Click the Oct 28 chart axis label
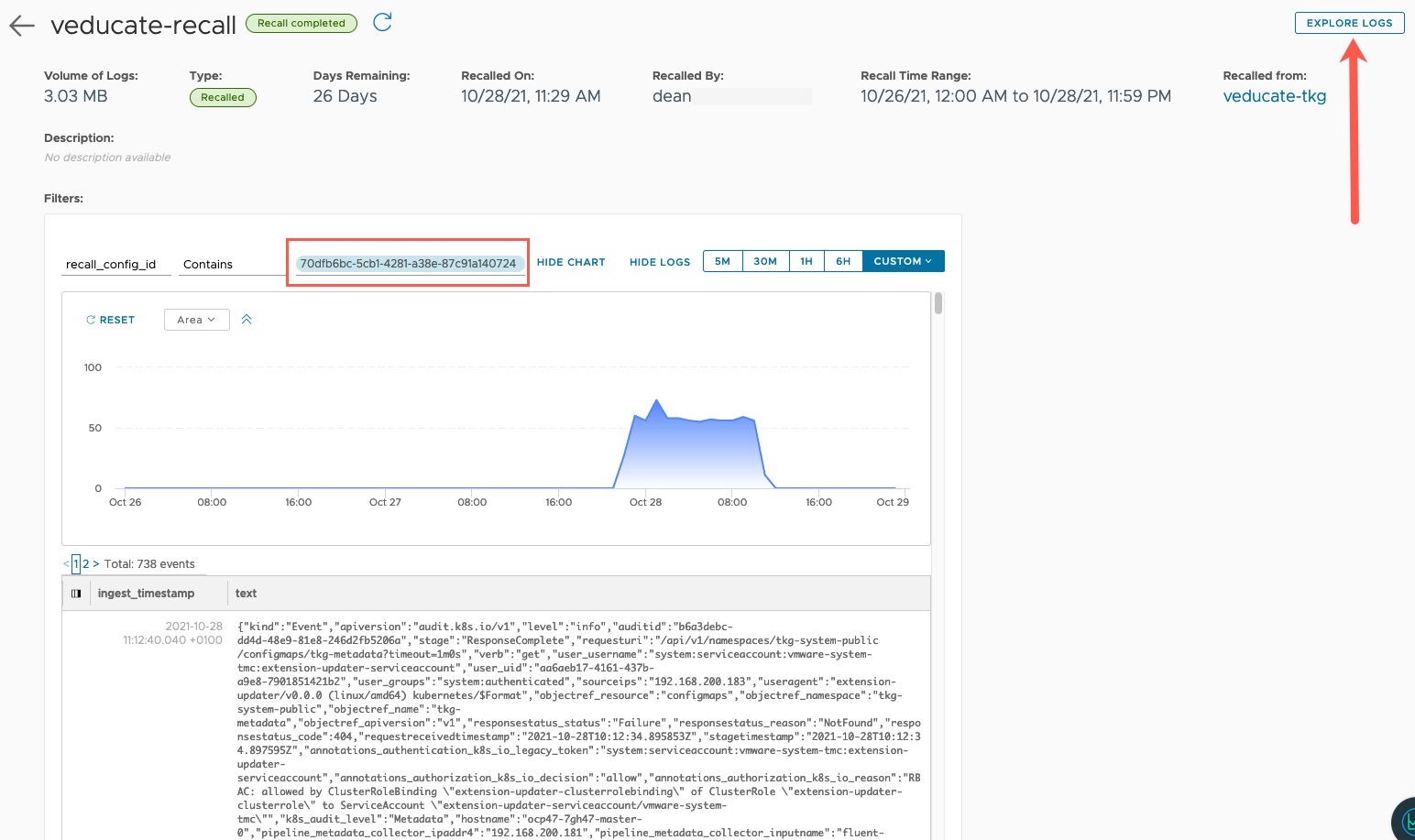 [645, 502]
